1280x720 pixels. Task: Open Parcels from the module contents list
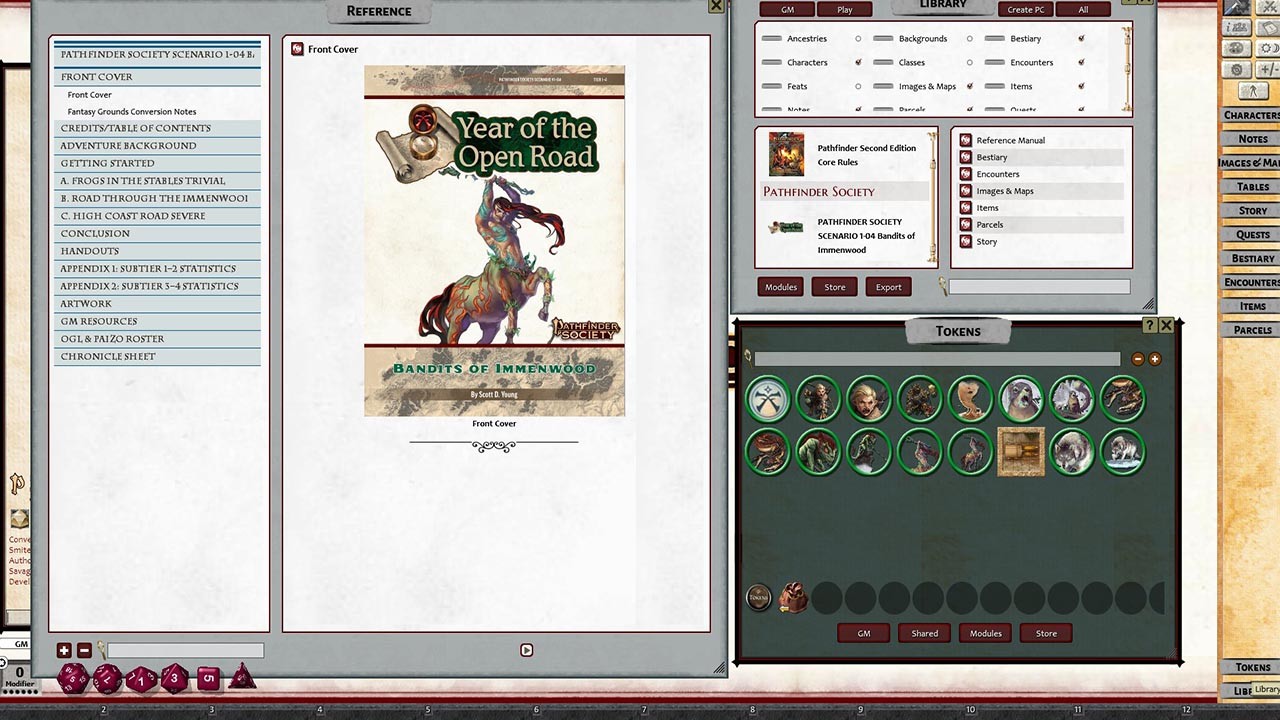click(x=989, y=224)
